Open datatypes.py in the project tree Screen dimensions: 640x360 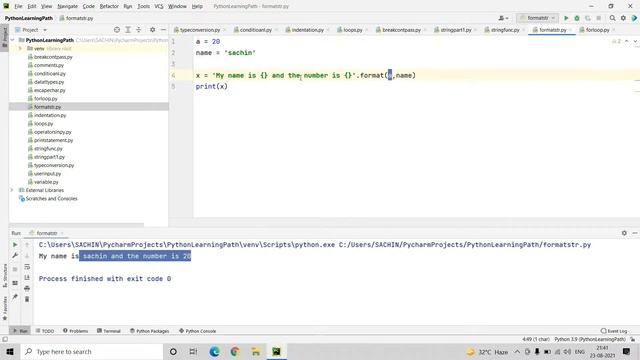point(49,82)
